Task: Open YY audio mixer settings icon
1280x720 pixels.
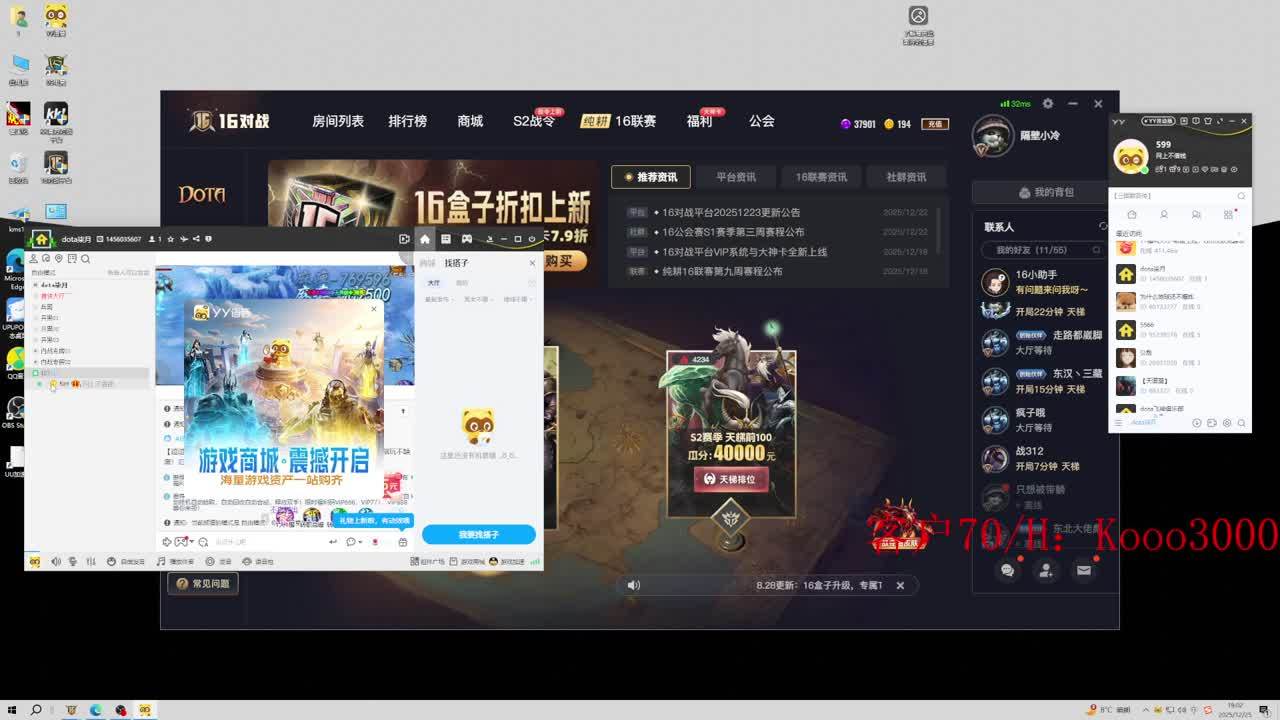Action: 91,562
